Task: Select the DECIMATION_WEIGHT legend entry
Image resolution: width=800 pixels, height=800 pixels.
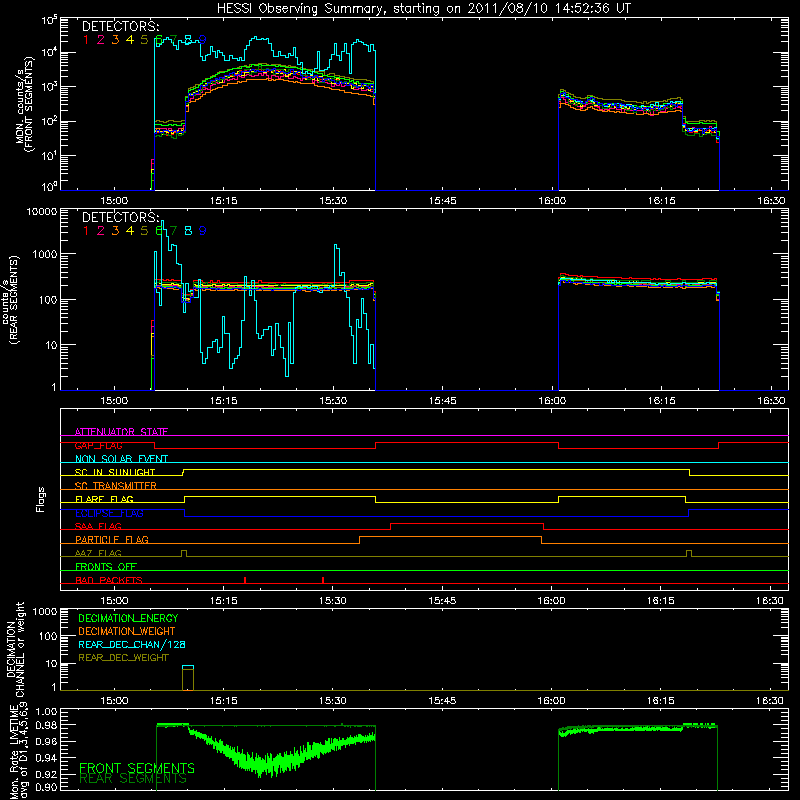Action: [127, 631]
